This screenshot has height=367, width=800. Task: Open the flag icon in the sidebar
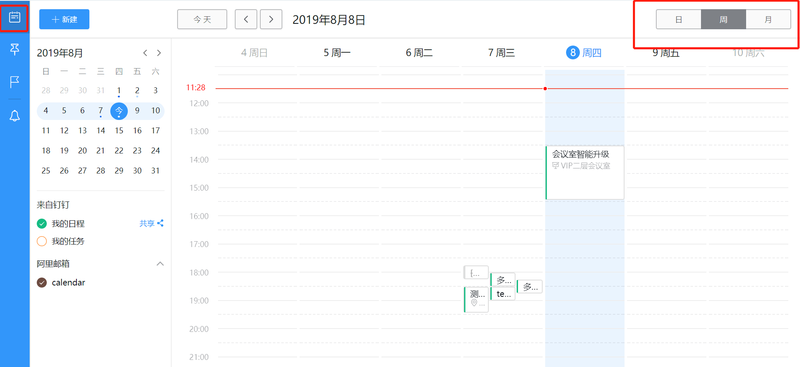(x=15, y=82)
